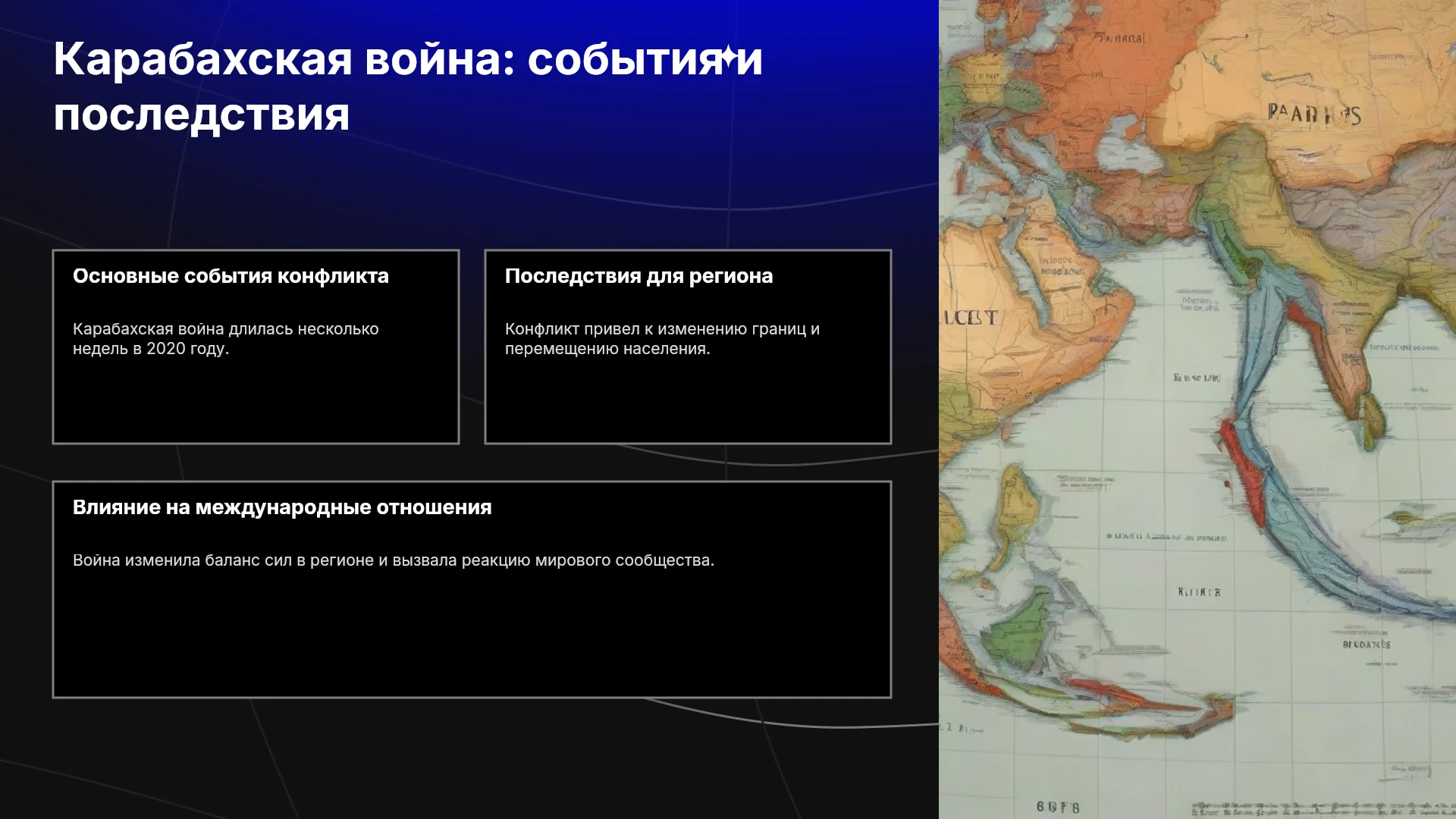Select the map image on the right

point(1197,409)
